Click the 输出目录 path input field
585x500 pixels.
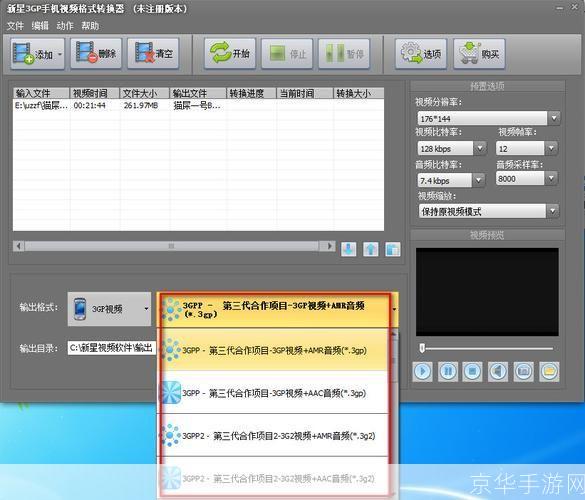point(111,348)
